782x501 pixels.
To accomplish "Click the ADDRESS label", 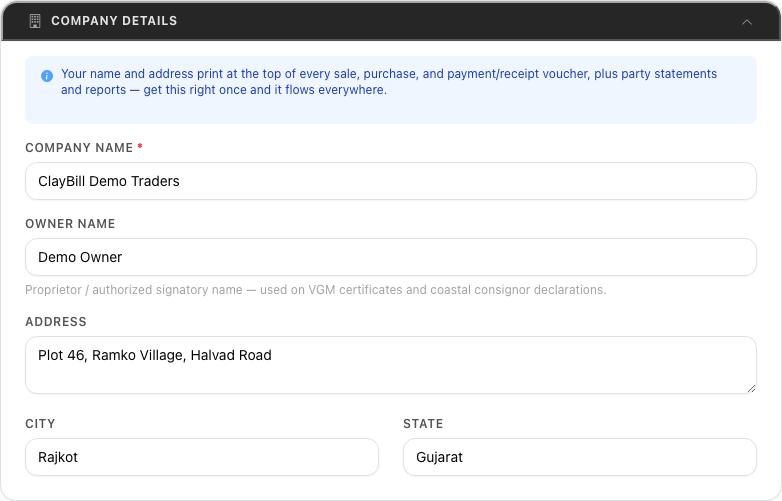I will 56,322.
